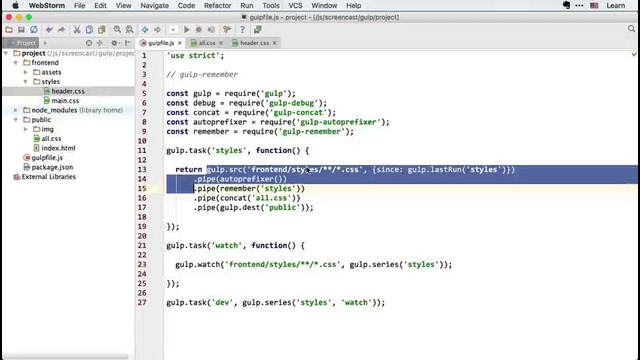Open the Refactor menu

217,5
